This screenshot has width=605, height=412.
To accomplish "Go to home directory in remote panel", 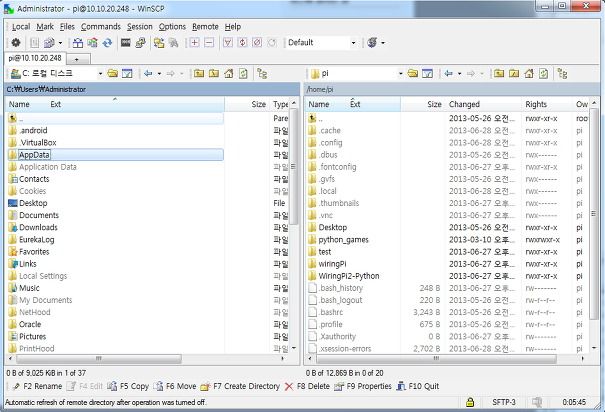I will pyautogui.click(x=529, y=73).
